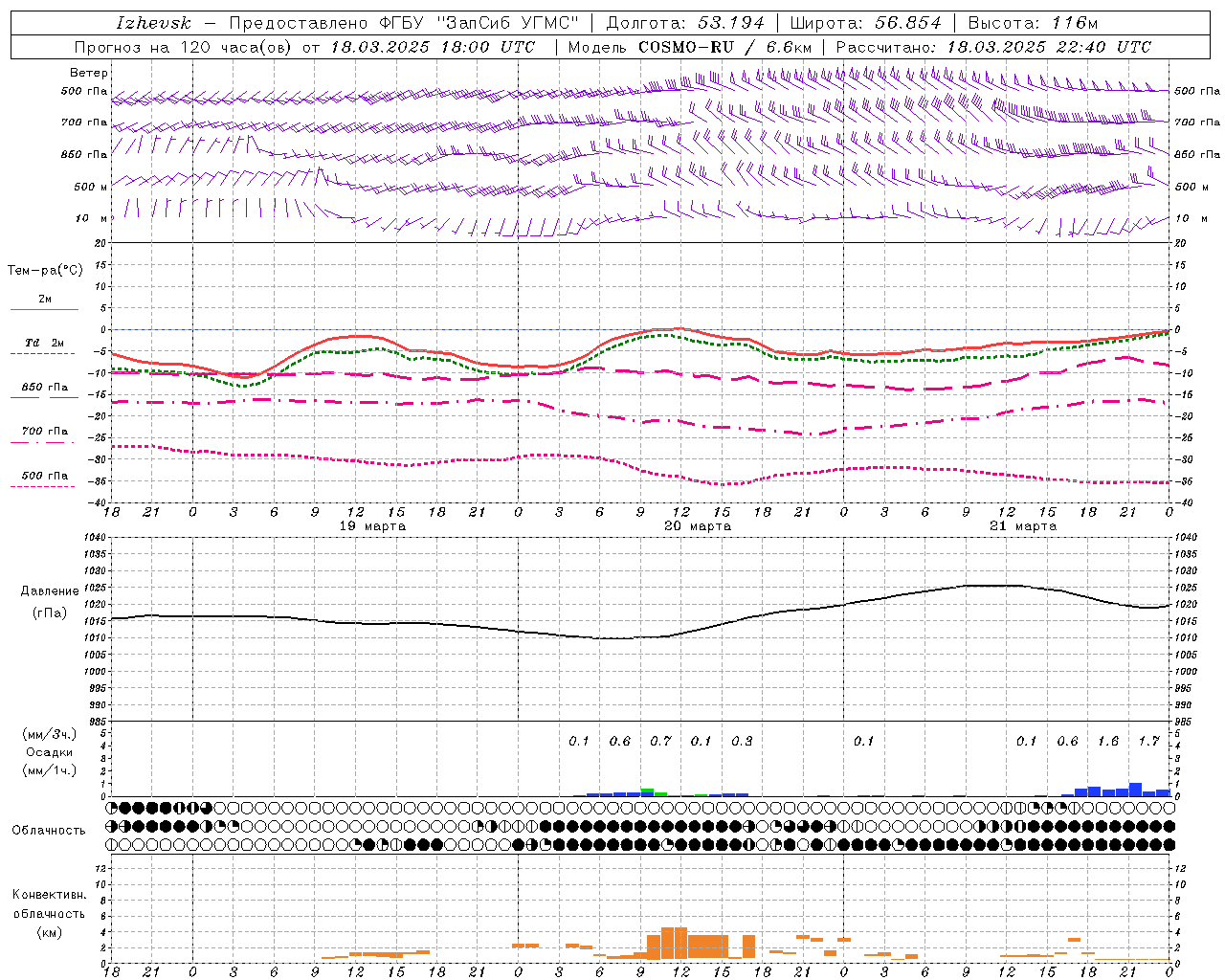
Task: Click the 'Конвективн.' convective label
Action: (x=49, y=895)
